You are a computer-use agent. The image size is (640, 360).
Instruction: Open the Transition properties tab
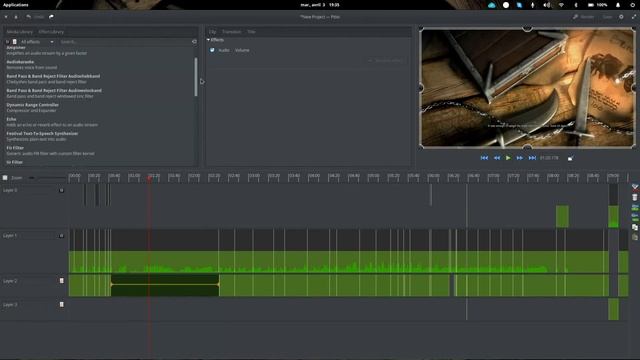coord(231,32)
